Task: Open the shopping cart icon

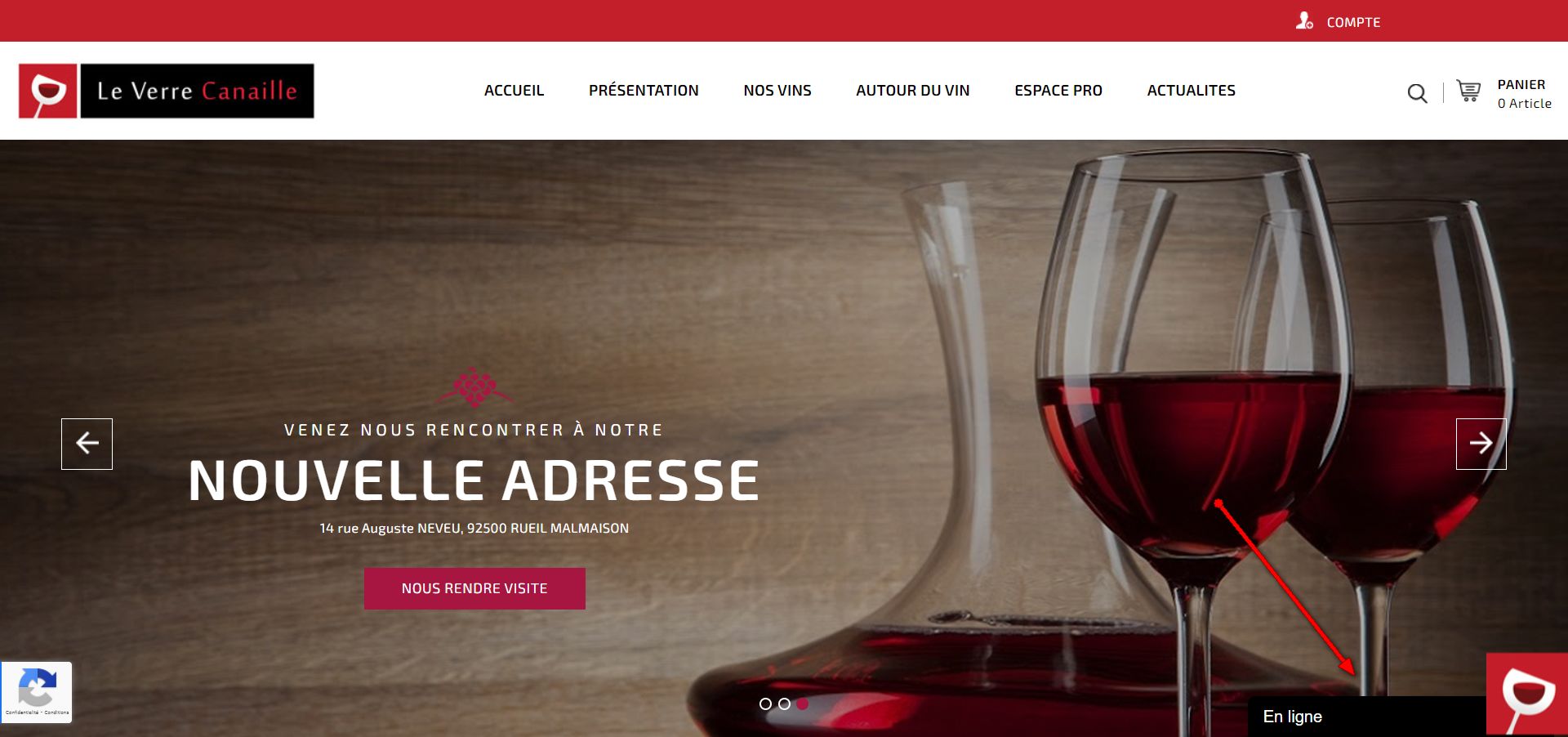Action: pos(1468,92)
